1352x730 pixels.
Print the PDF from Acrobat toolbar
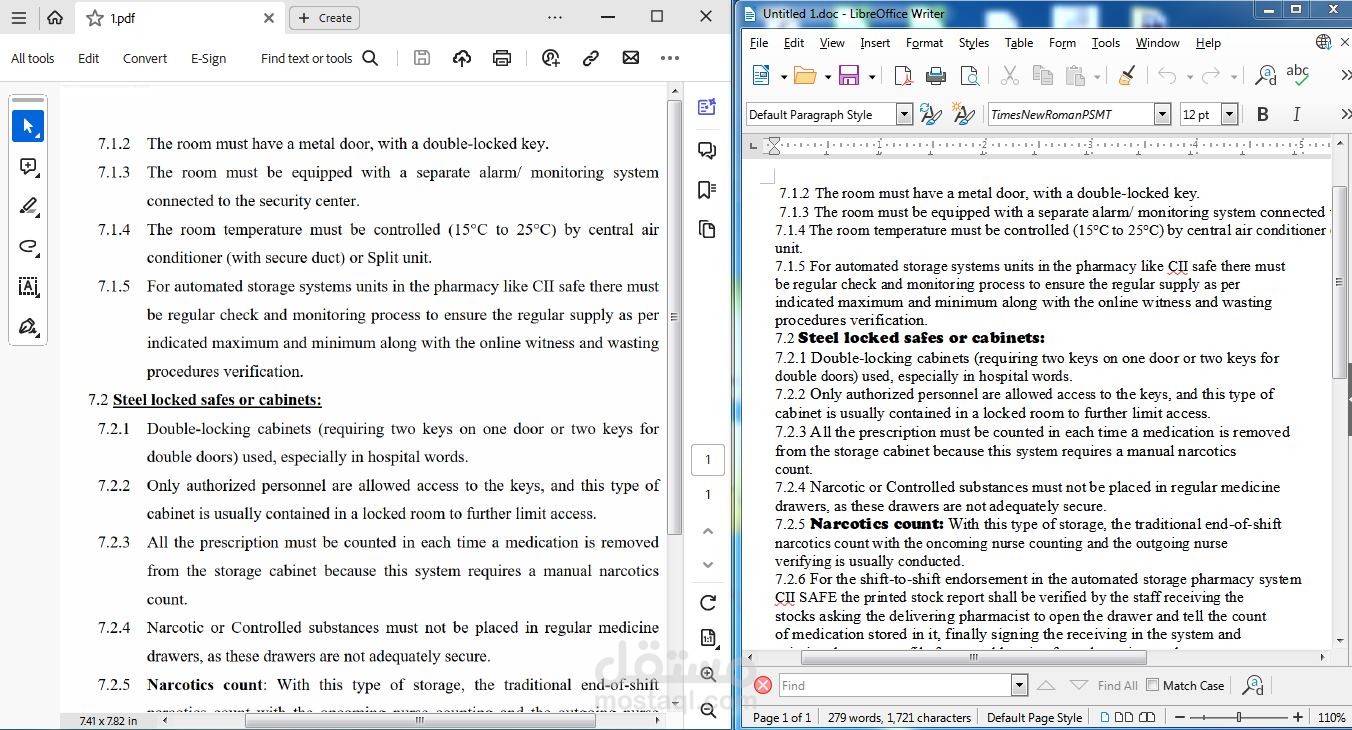502,59
